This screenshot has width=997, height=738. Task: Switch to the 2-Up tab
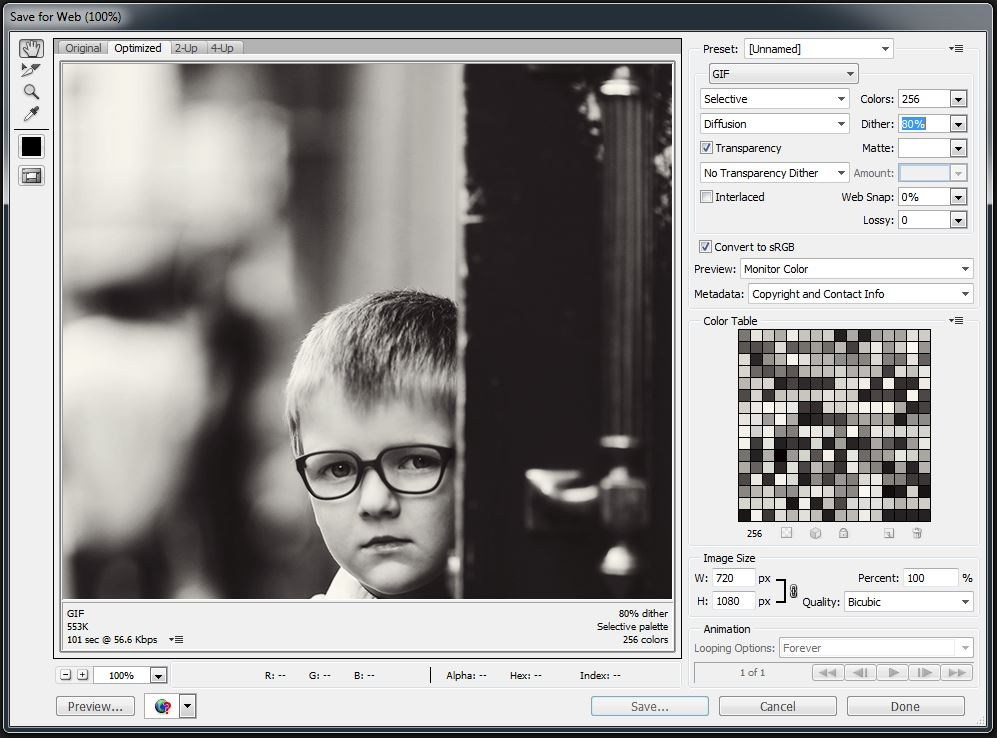pyautogui.click(x=186, y=48)
